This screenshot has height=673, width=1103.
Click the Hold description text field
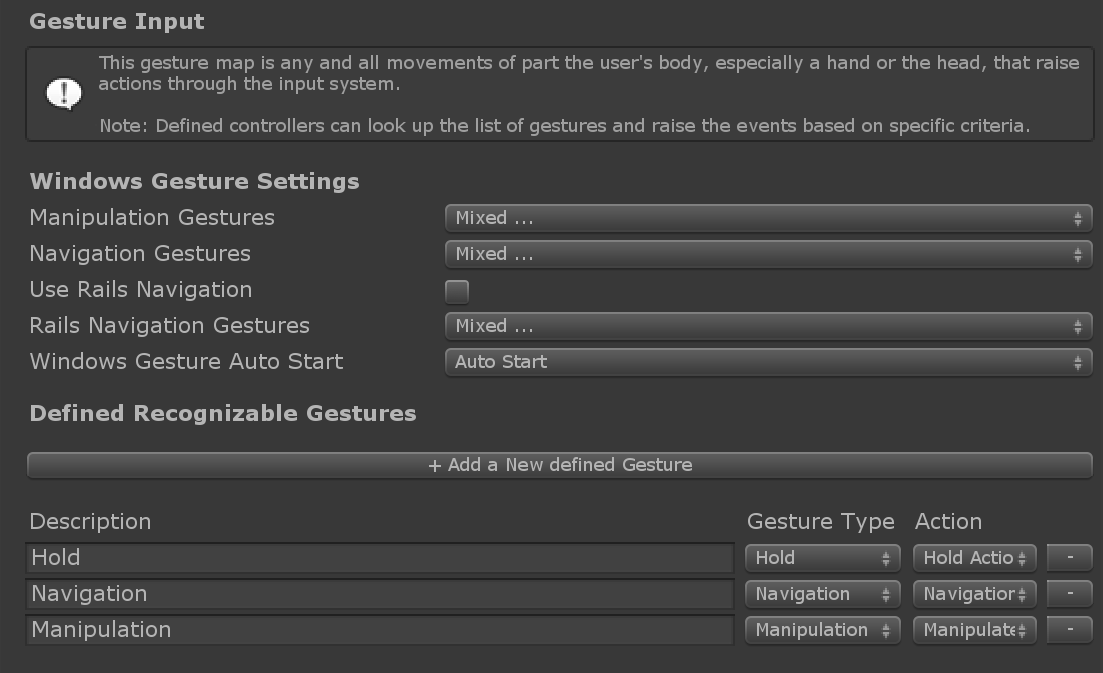click(380, 558)
